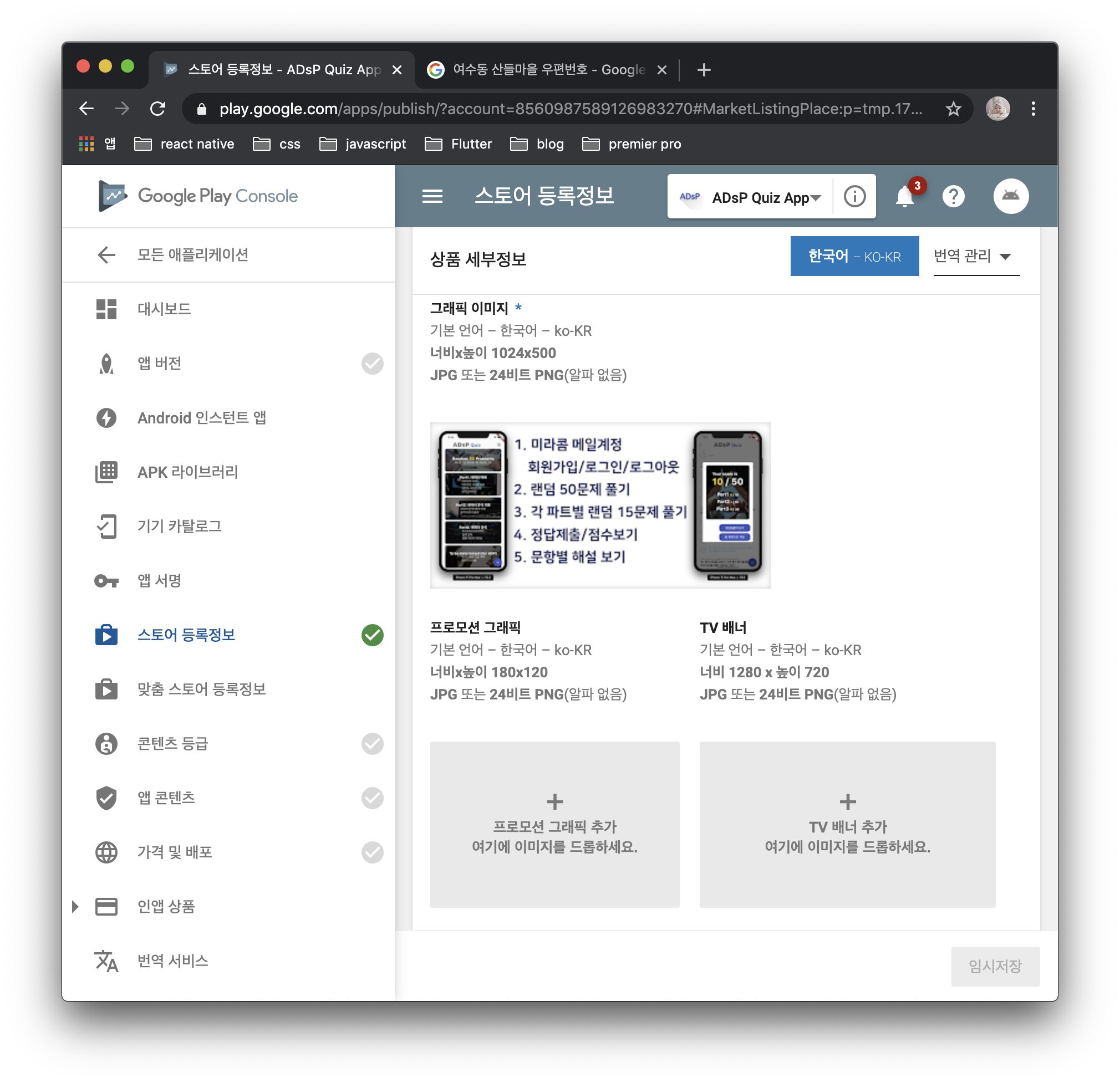Open the hamburger menu icon

tap(432, 197)
